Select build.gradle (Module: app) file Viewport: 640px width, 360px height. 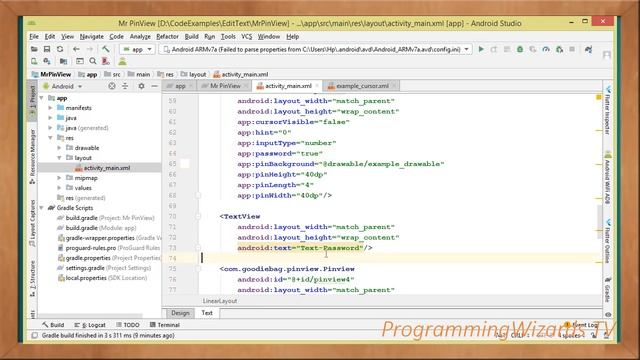click(96, 228)
